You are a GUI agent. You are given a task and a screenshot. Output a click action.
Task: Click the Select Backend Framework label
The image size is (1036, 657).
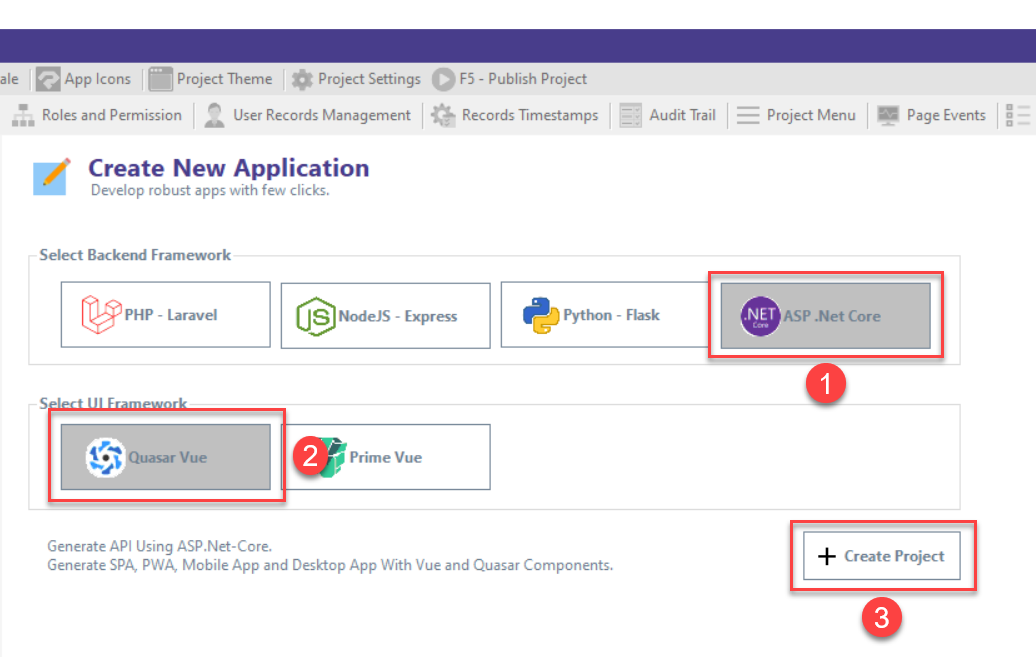(135, 255)
